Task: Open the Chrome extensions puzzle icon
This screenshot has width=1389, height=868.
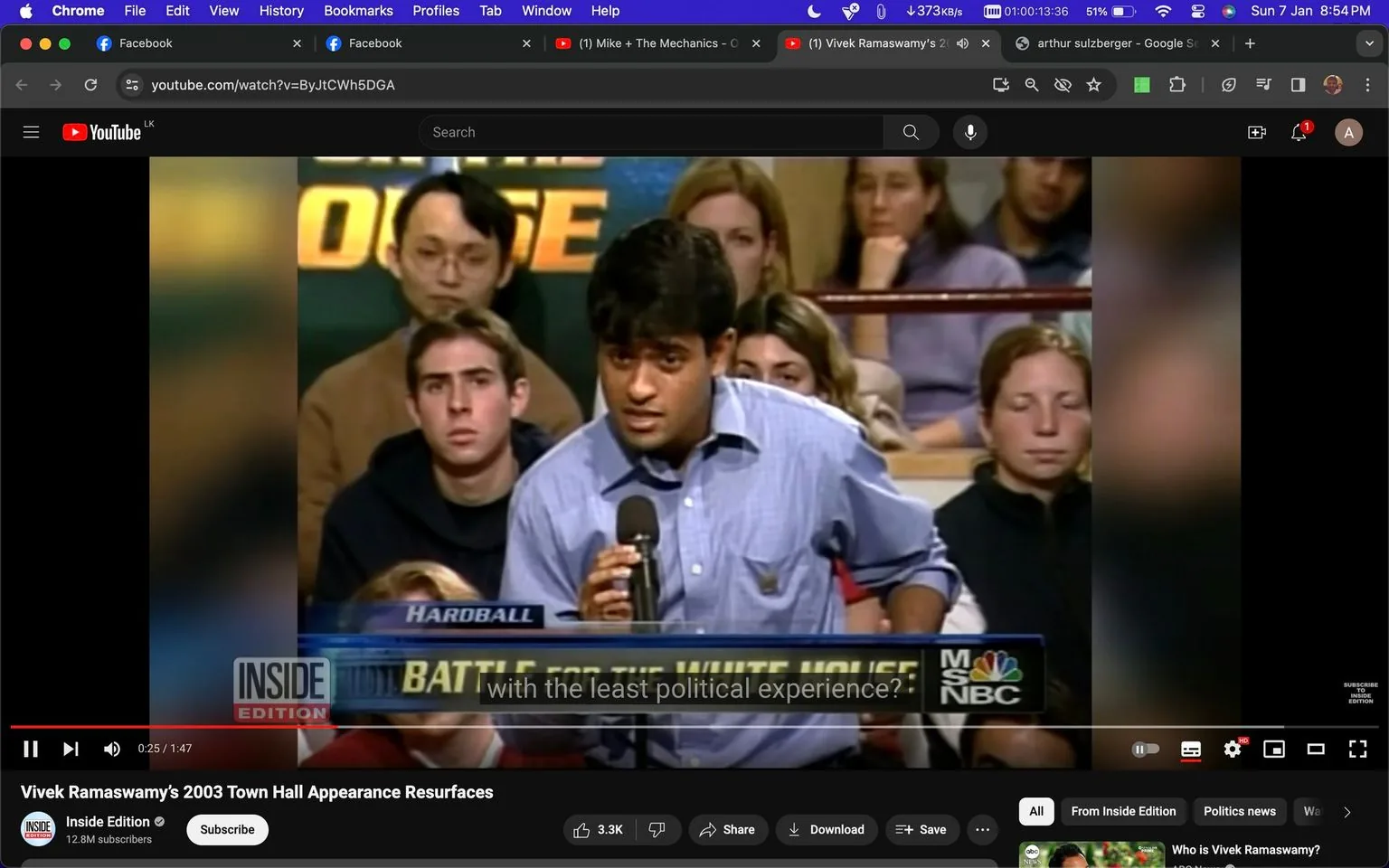Action: 1176,84
